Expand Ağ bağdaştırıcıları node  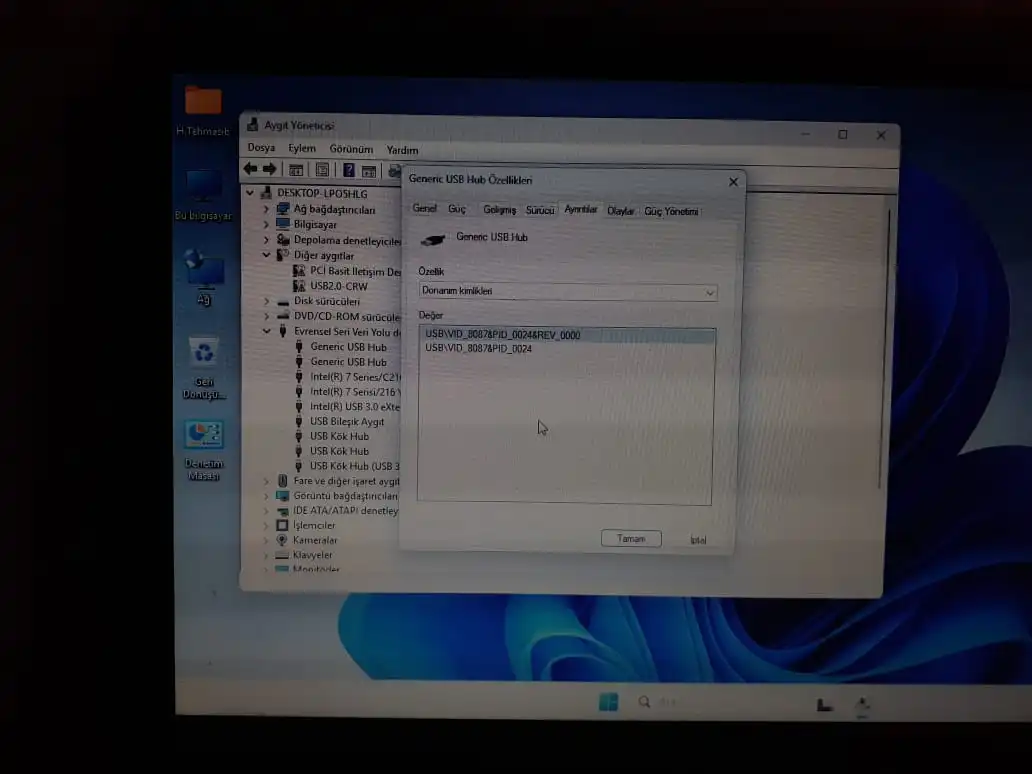pyautogui.click(x=266, y=209)
